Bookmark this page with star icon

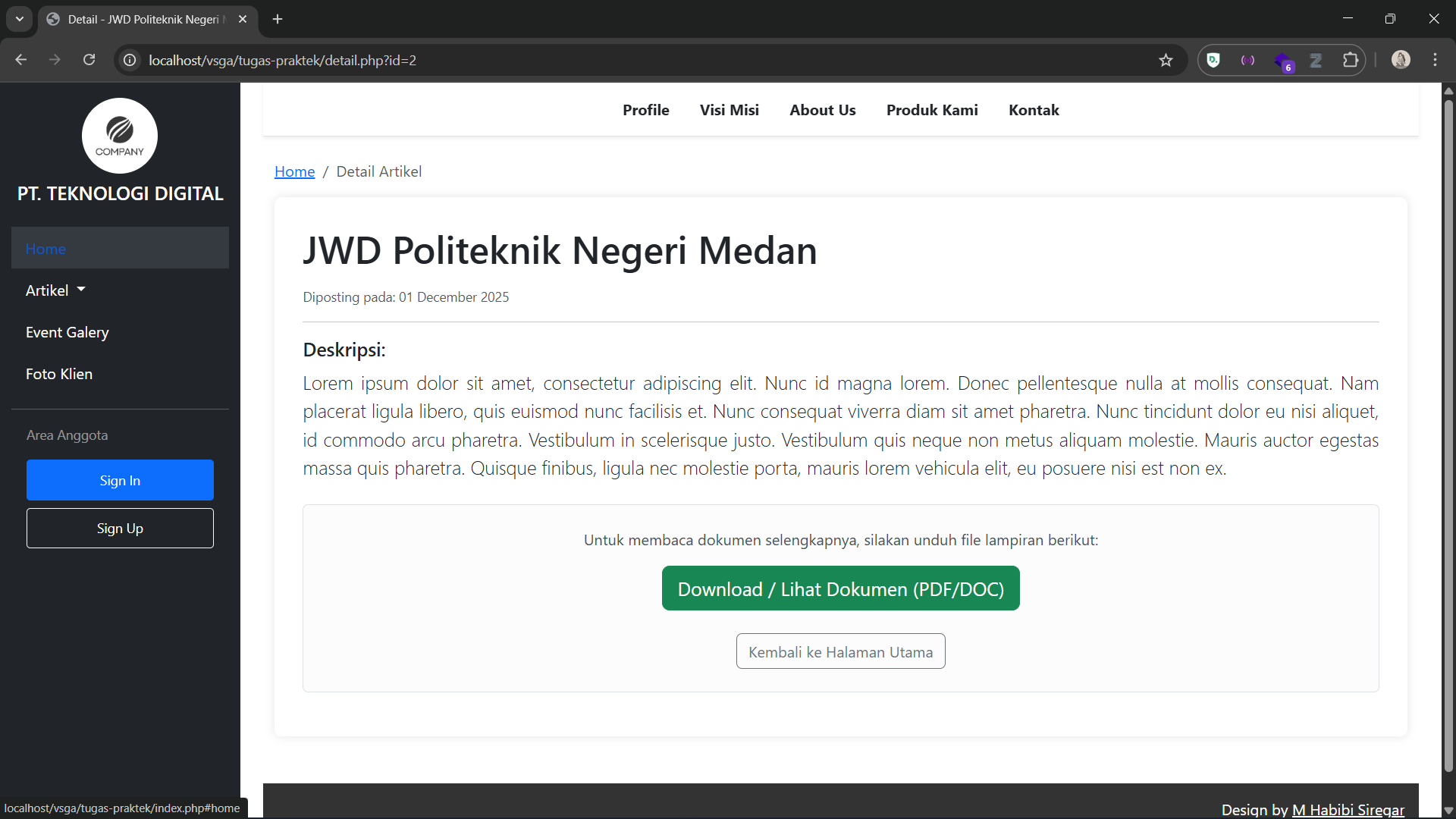(x=1166, y=60)
